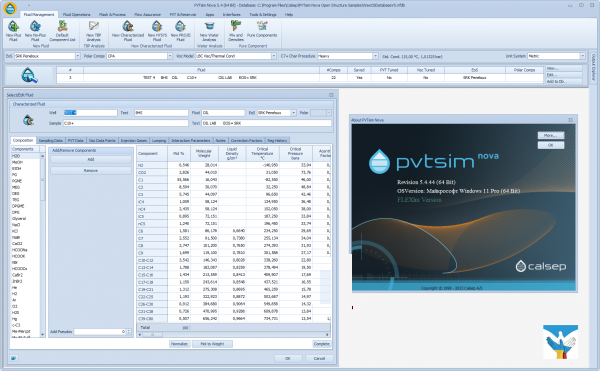The height and width of the screenshot is (371, 600).
Task: Click the Complete button
Action: pos(321,344)
